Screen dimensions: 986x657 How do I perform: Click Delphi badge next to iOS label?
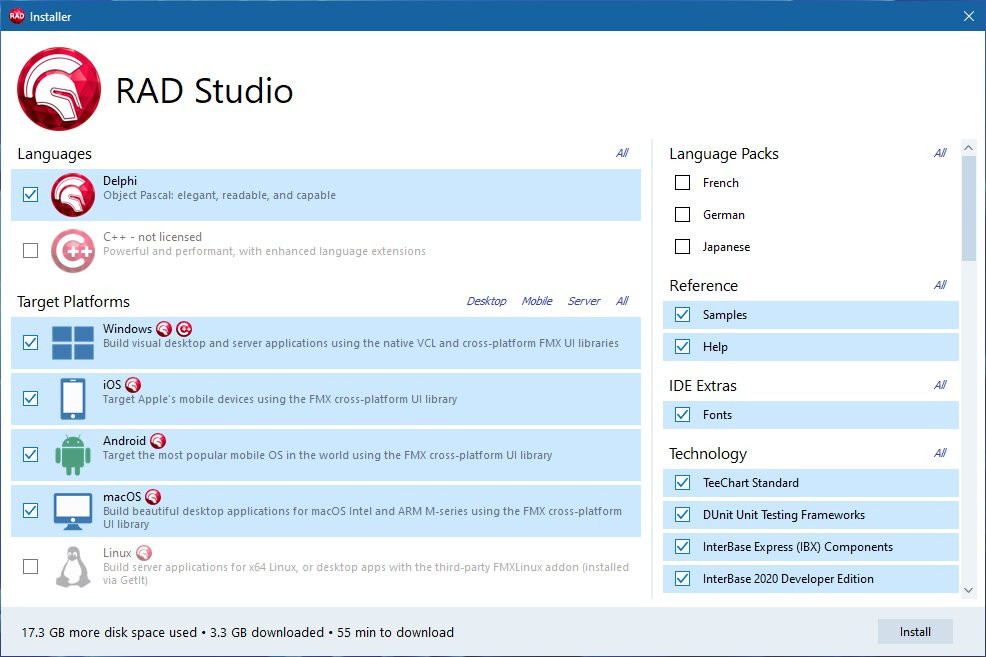tap(133, 385)
